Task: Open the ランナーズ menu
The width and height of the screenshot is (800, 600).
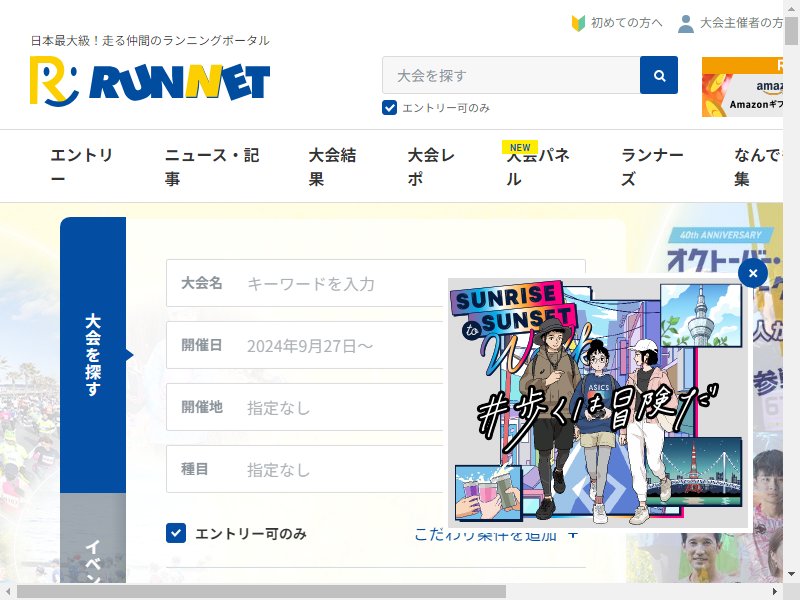Action: (x=652, y=166)
